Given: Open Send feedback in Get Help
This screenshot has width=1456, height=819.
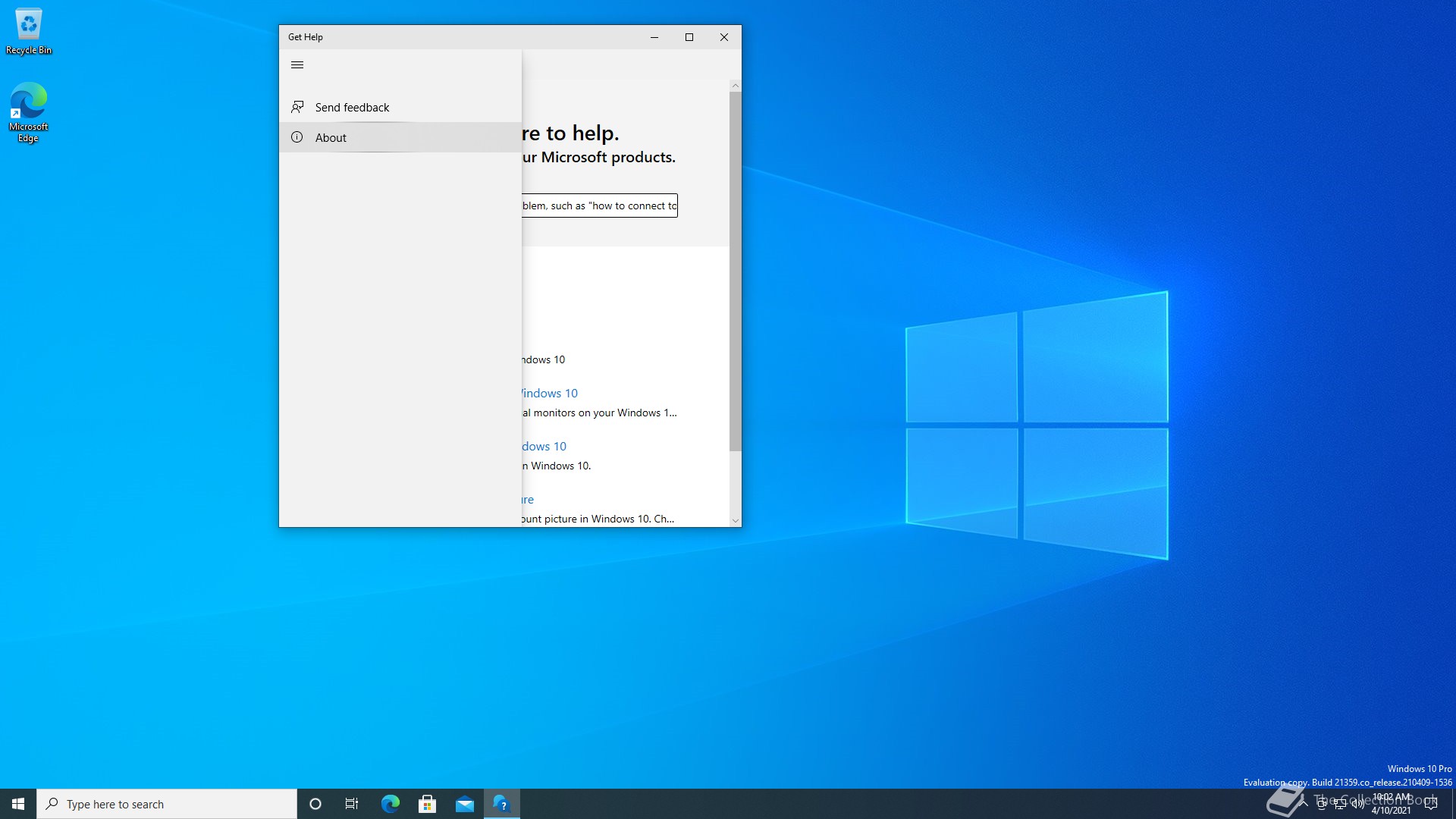Looking at the screenshot, I should tap(400, 107).
